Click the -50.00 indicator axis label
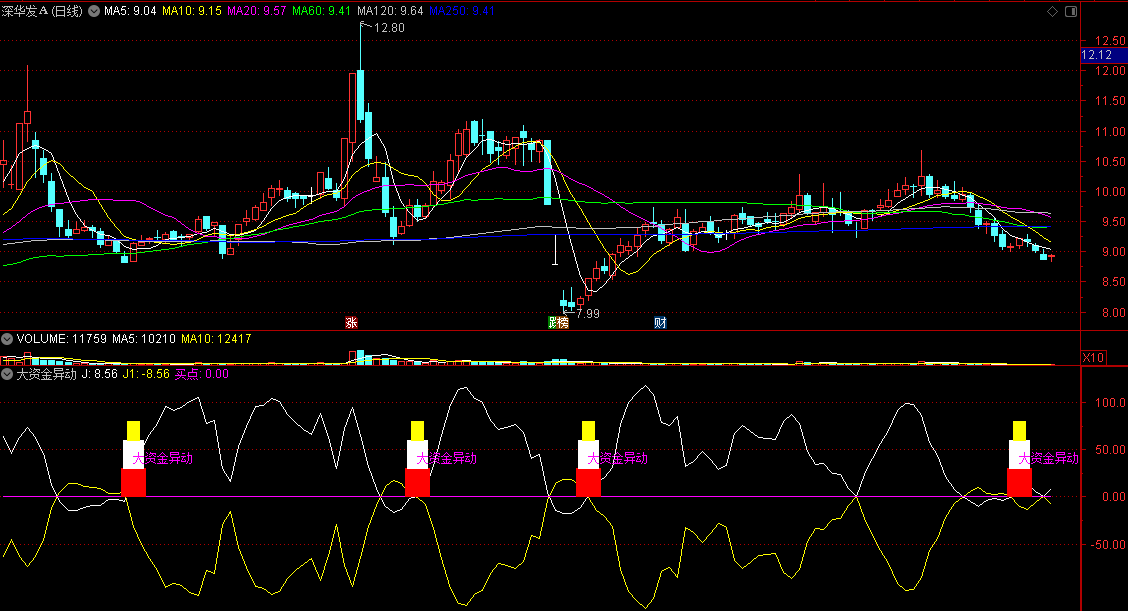This screenshot has height=611, width=1128. [1109, 545]
